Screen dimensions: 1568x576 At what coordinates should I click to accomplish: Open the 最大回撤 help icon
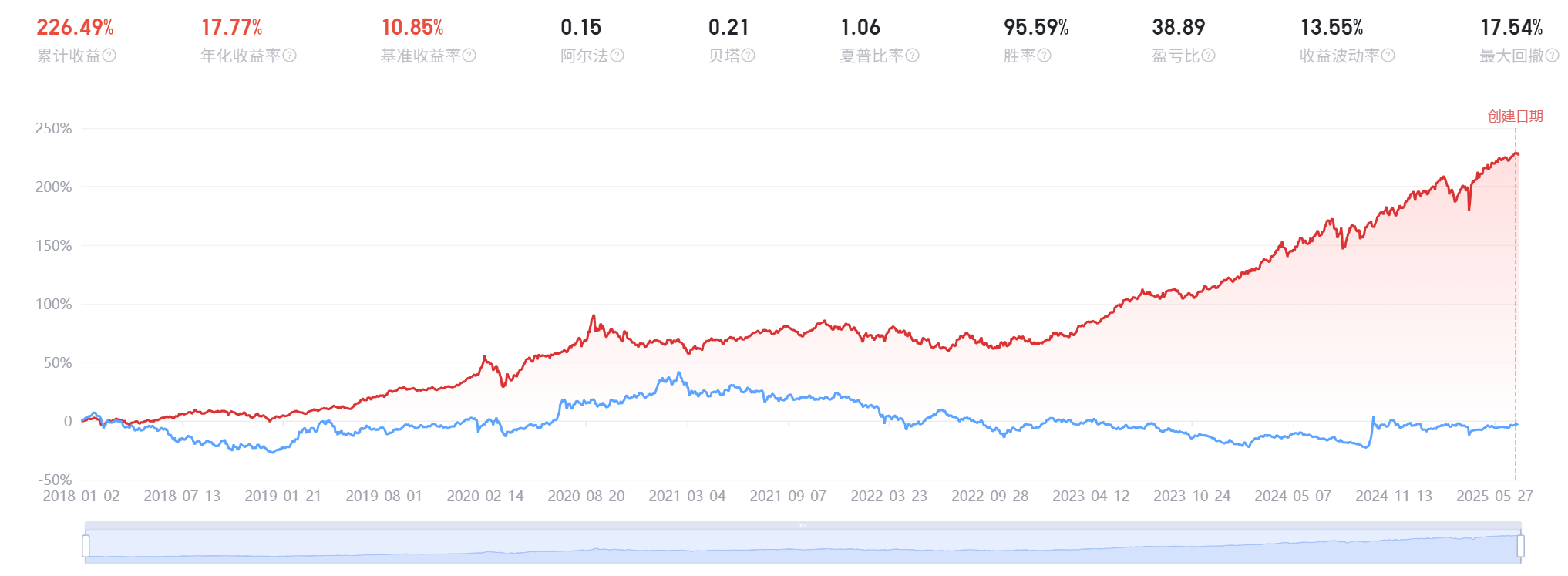click(x=1553, y=56)
